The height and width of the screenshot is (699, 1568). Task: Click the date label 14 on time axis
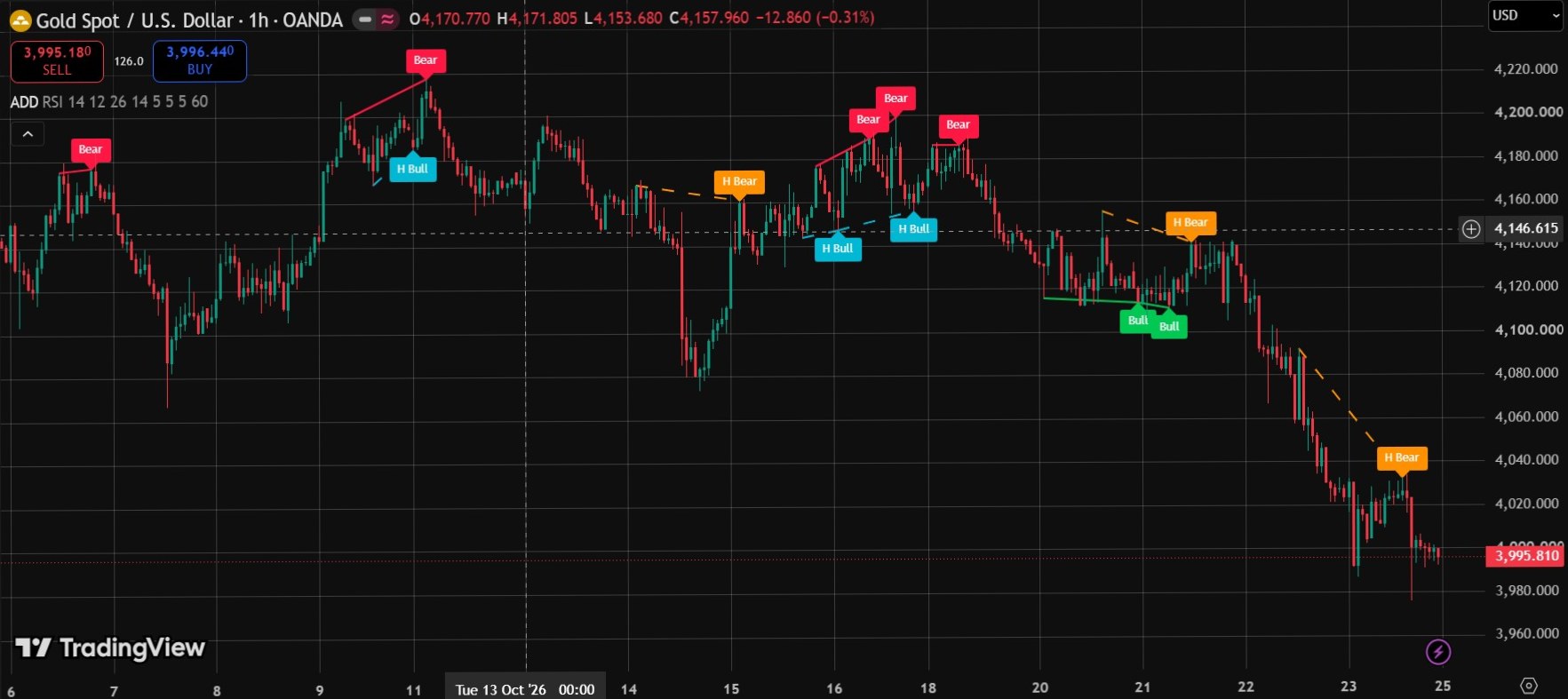629,689
